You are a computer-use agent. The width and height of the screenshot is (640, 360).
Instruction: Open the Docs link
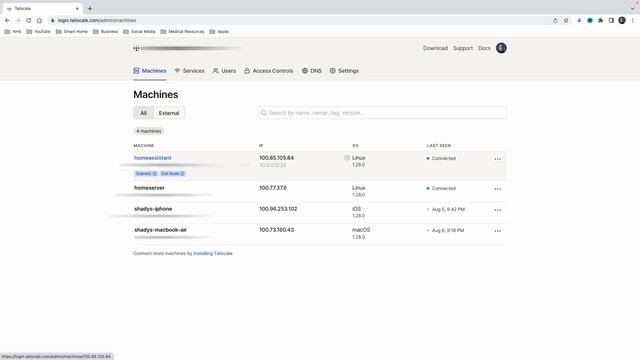(x=484, y=48)
